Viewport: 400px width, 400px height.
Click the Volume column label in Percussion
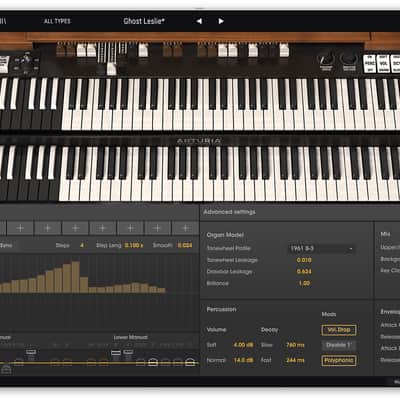[216, 330]
